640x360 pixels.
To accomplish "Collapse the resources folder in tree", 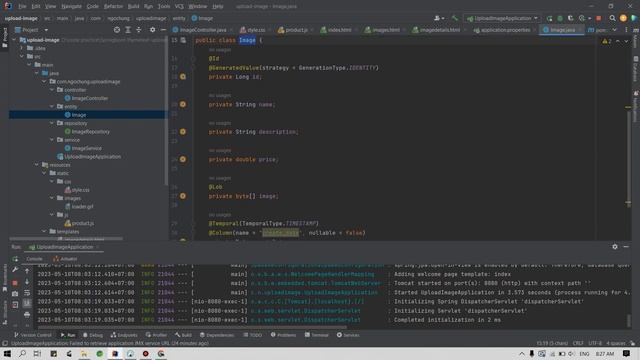I will pyautogui.click(x=37, y=165).
